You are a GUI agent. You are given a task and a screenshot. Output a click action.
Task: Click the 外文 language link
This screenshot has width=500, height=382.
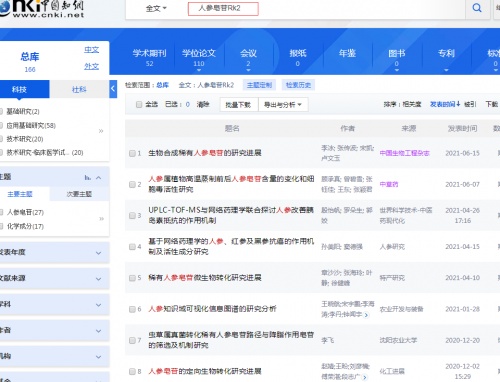tap(91, 66)
